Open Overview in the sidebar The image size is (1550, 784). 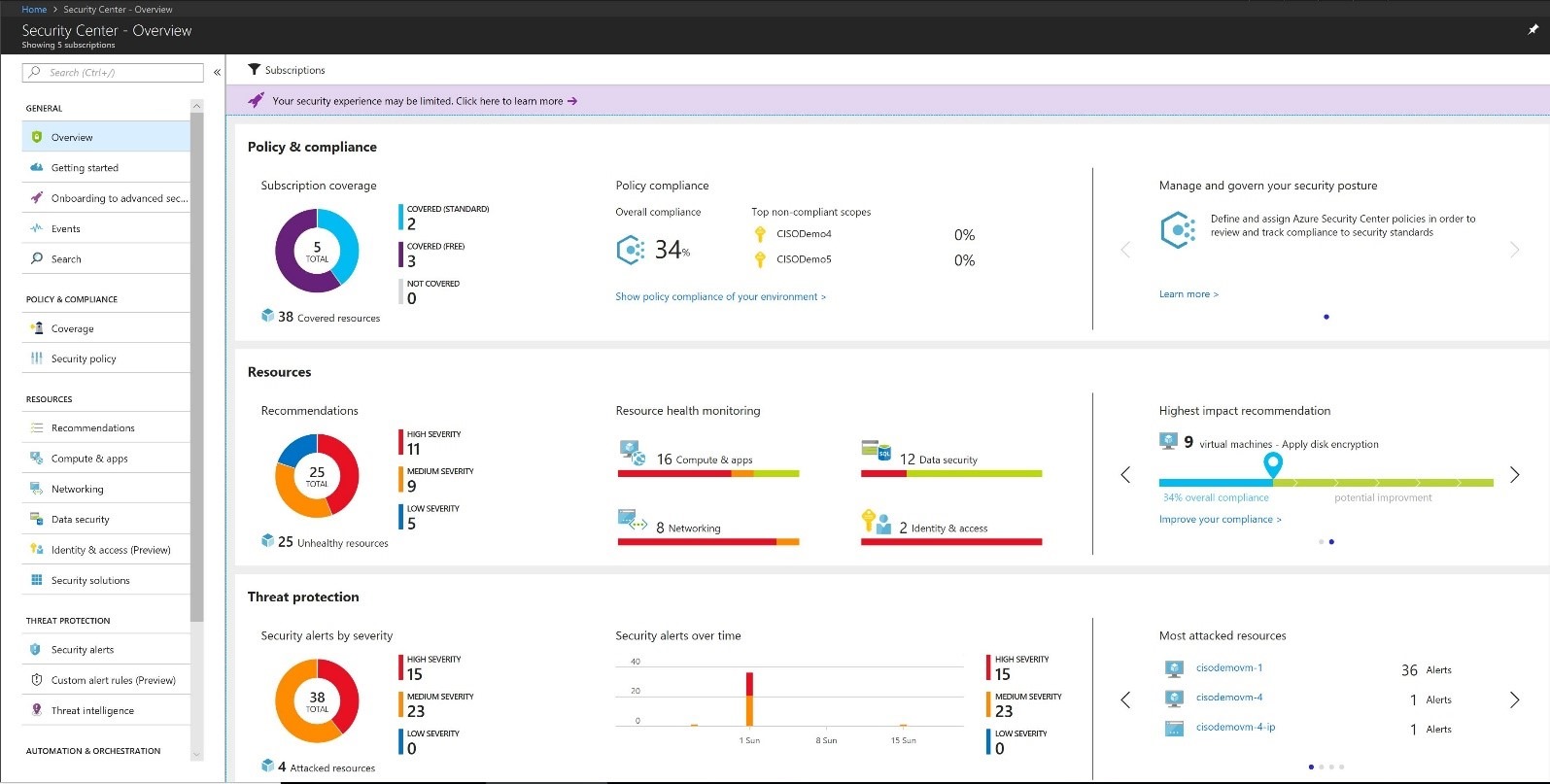coord(106,137)
